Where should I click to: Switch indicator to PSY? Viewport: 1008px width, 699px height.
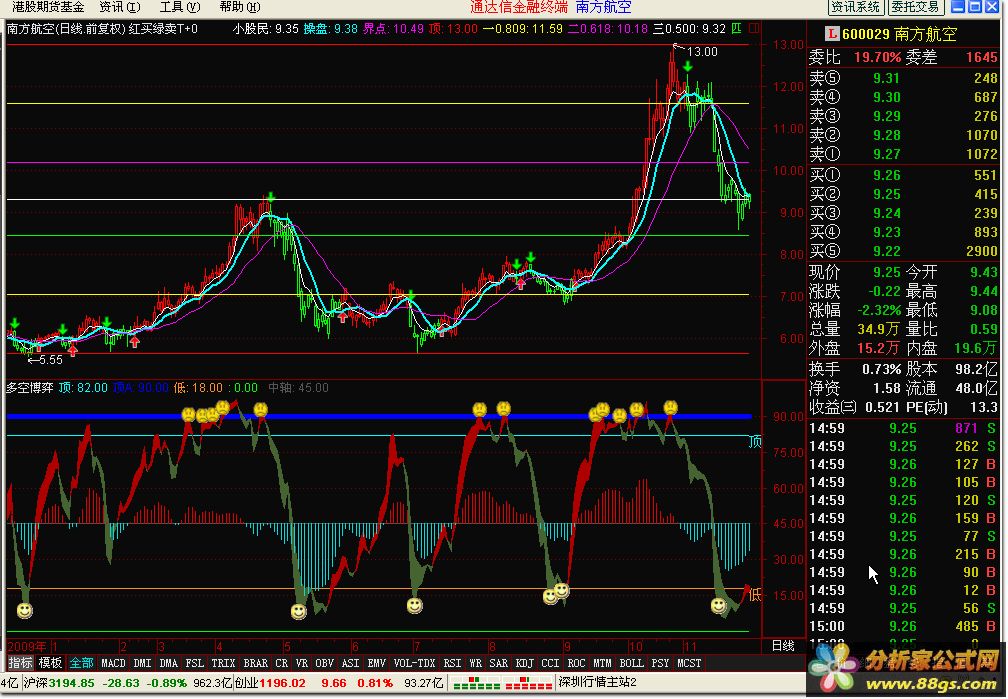[x=660, y=663]
